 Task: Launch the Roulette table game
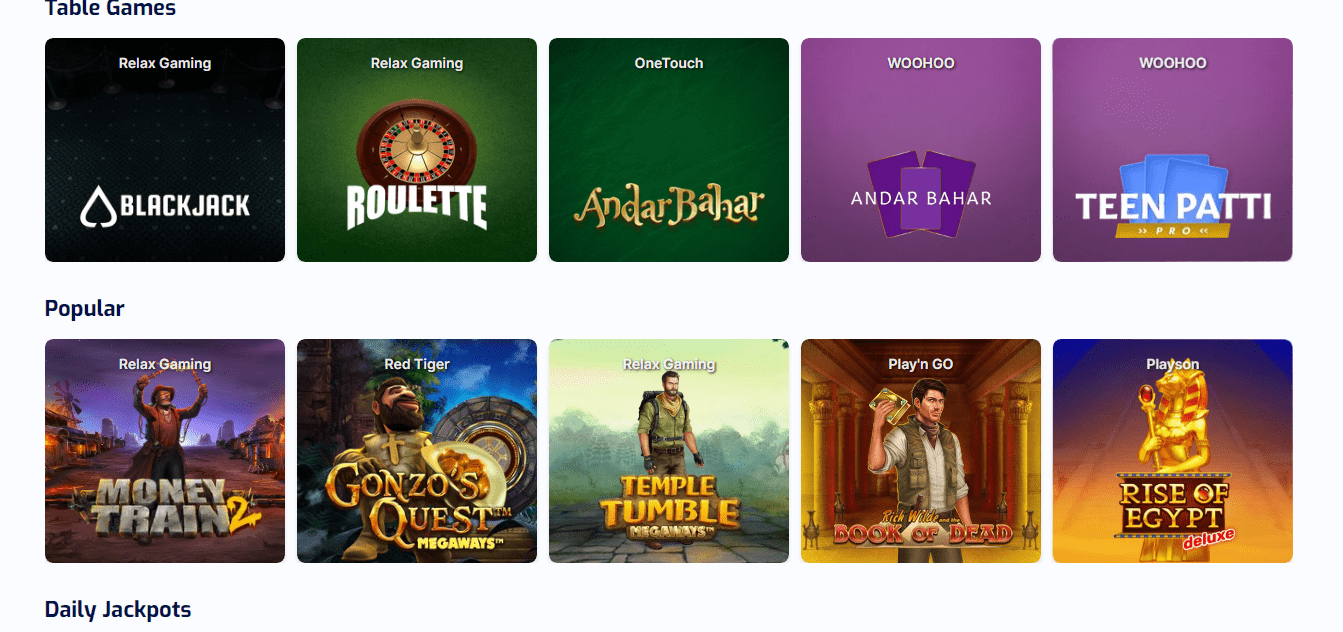tap(417, 150)
